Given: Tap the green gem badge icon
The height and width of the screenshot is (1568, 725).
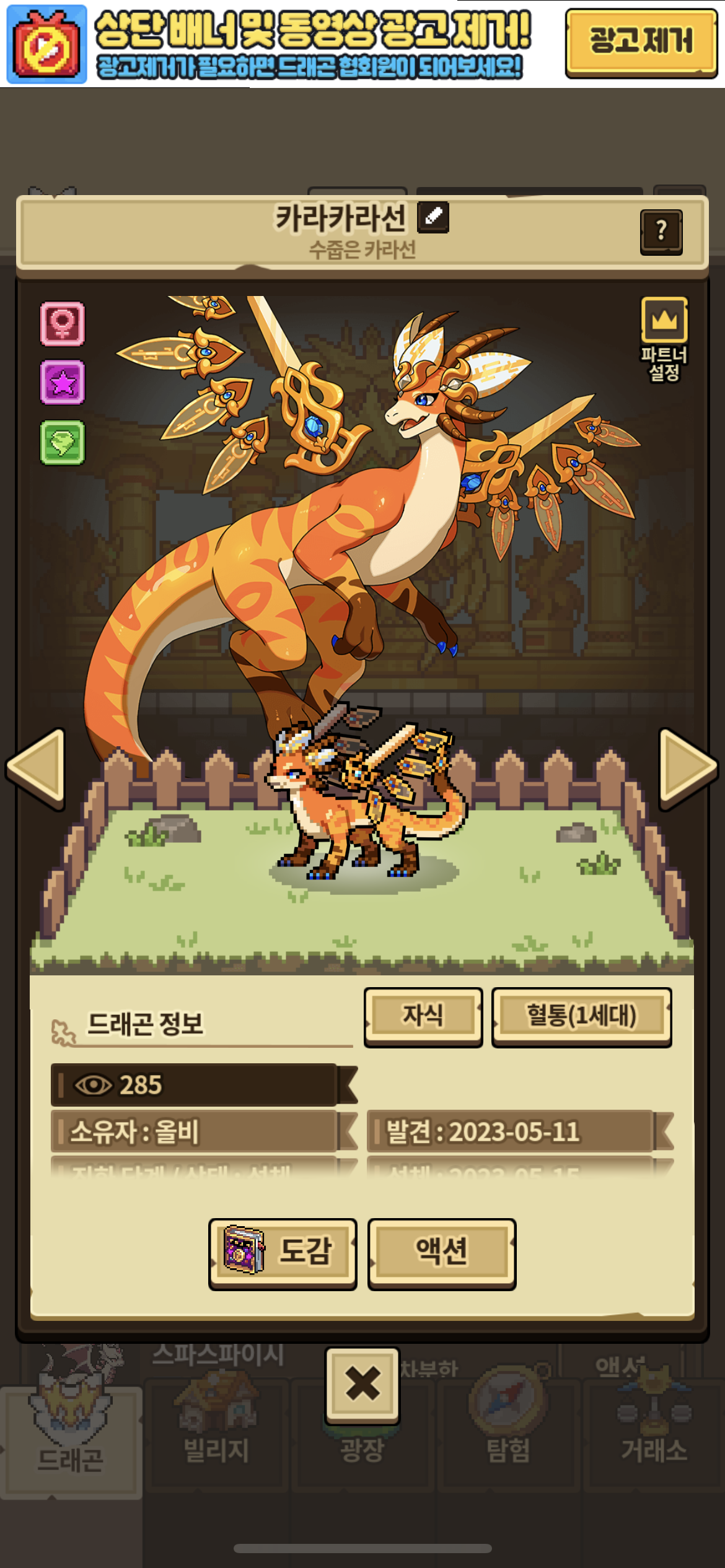Looking at the screenshot, I should click(63, 442).
